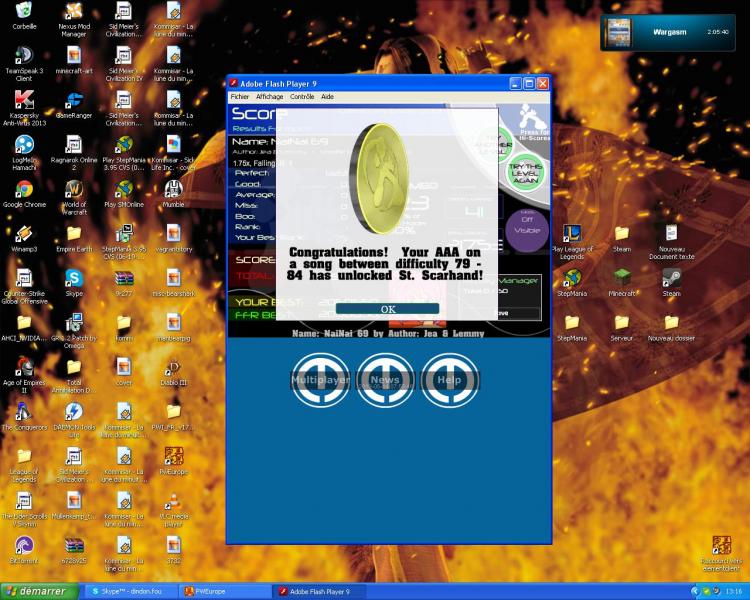Select the TeamSpeak 3 Client icon
Image resolution: width=750 pixels, height=600 pixels.
tap(24, 64)
